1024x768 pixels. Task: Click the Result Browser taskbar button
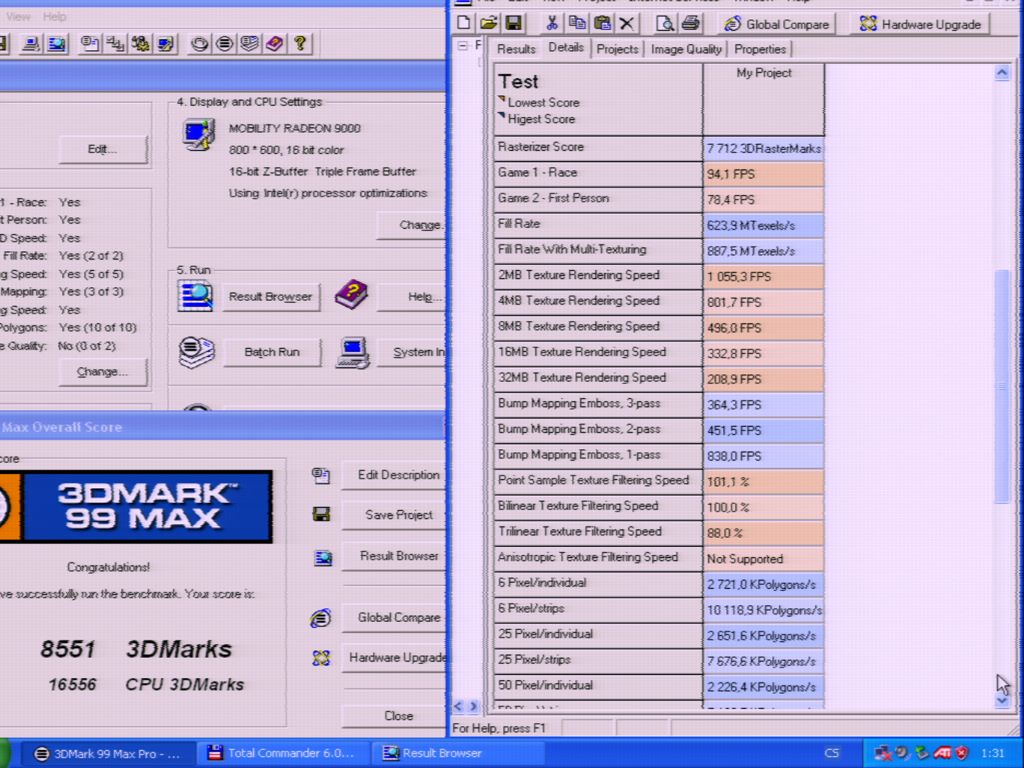457,753
